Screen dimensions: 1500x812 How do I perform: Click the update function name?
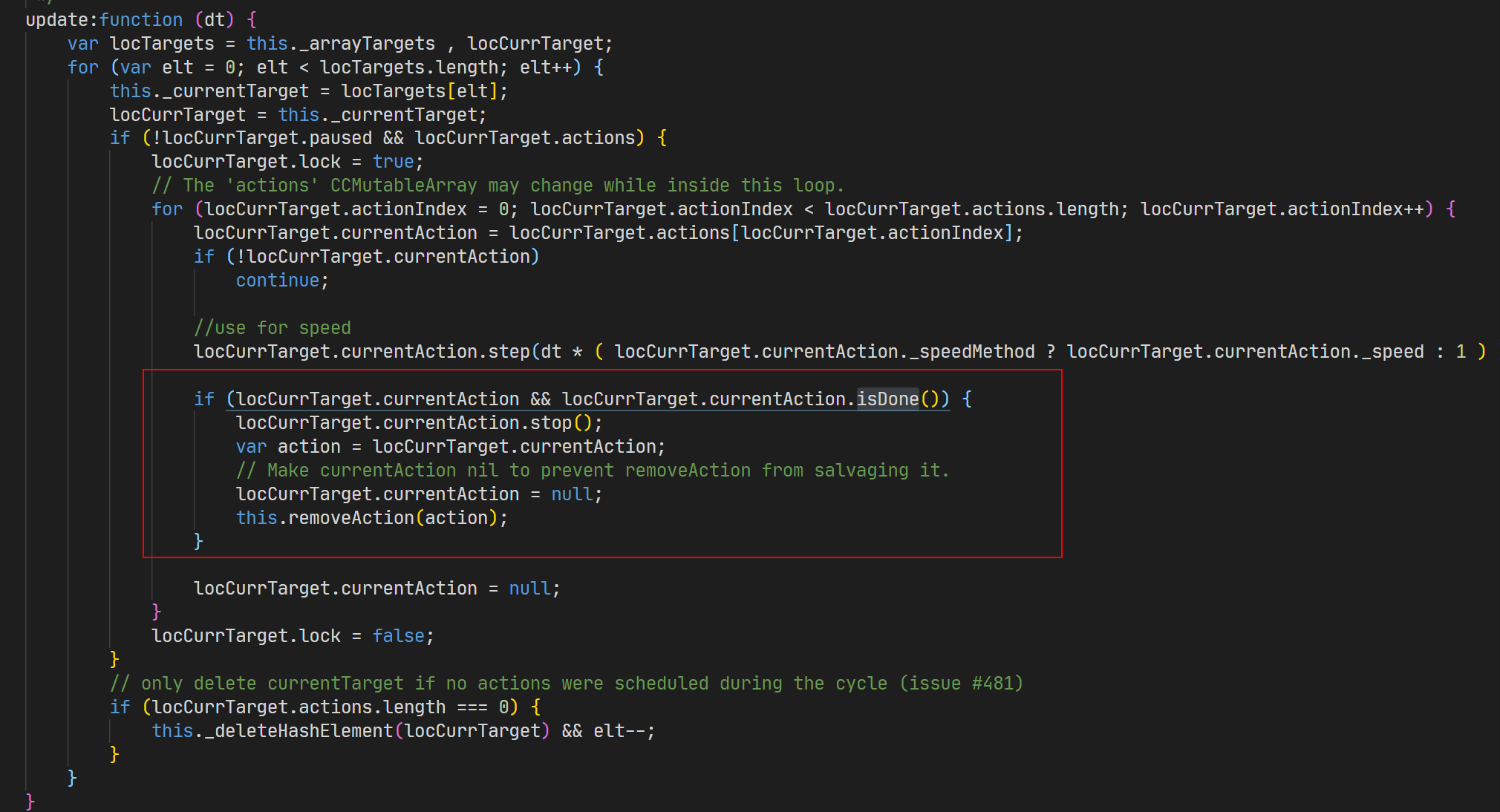coord(56,20)
